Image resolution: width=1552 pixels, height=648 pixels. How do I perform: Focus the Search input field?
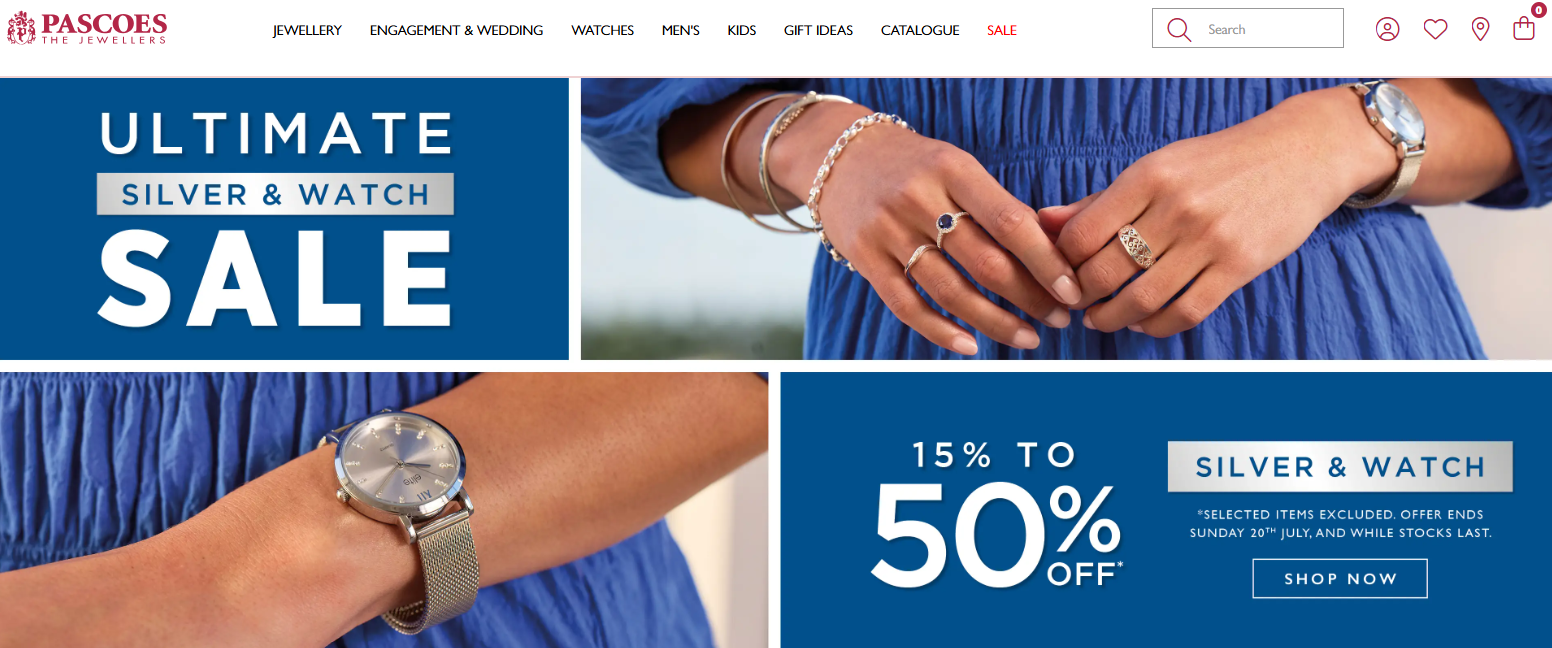click(x=1268, y=29)
